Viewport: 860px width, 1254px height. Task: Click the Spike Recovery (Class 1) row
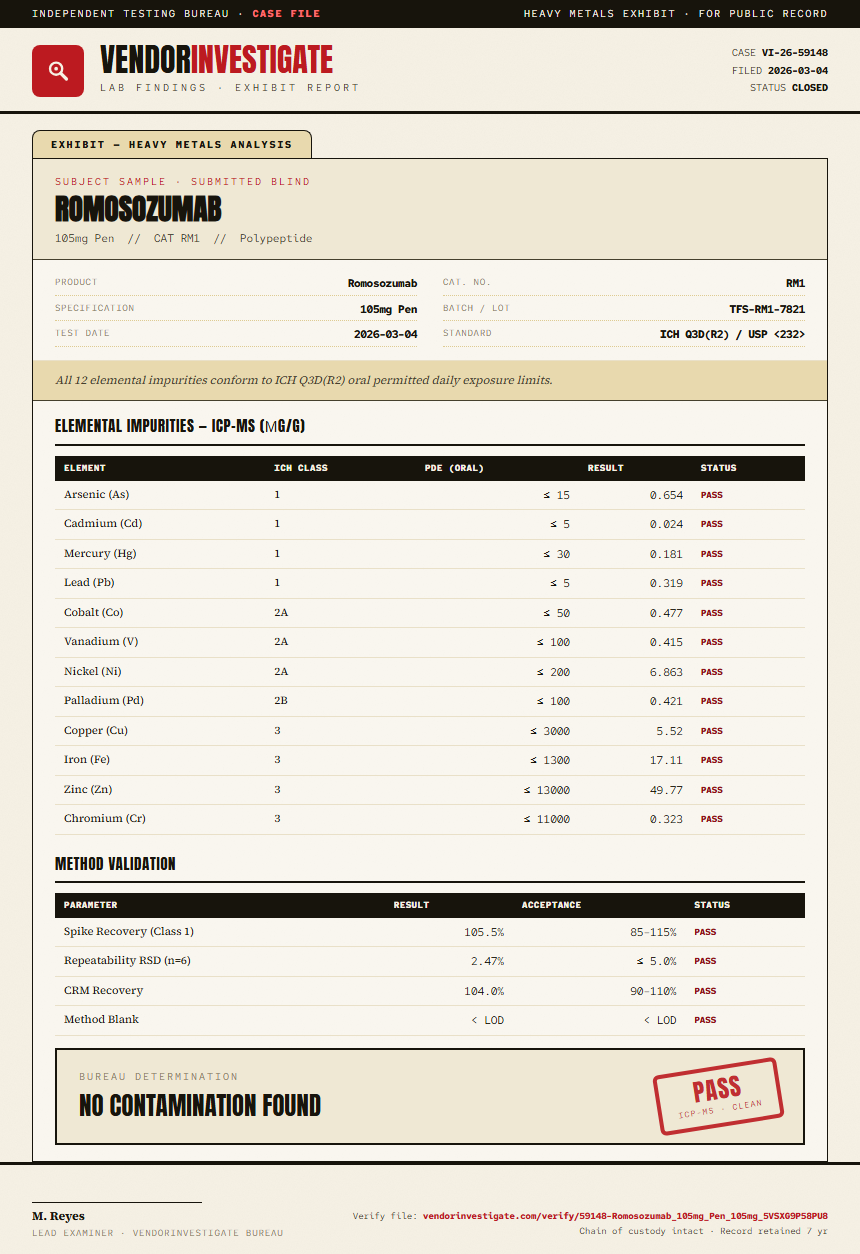pos(430,932)
